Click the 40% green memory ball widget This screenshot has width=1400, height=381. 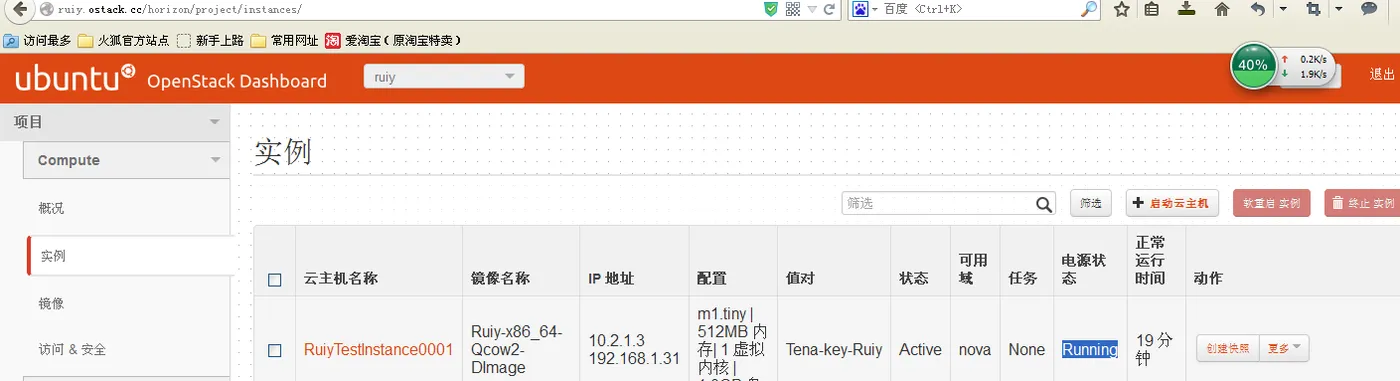click(1252, 65)
